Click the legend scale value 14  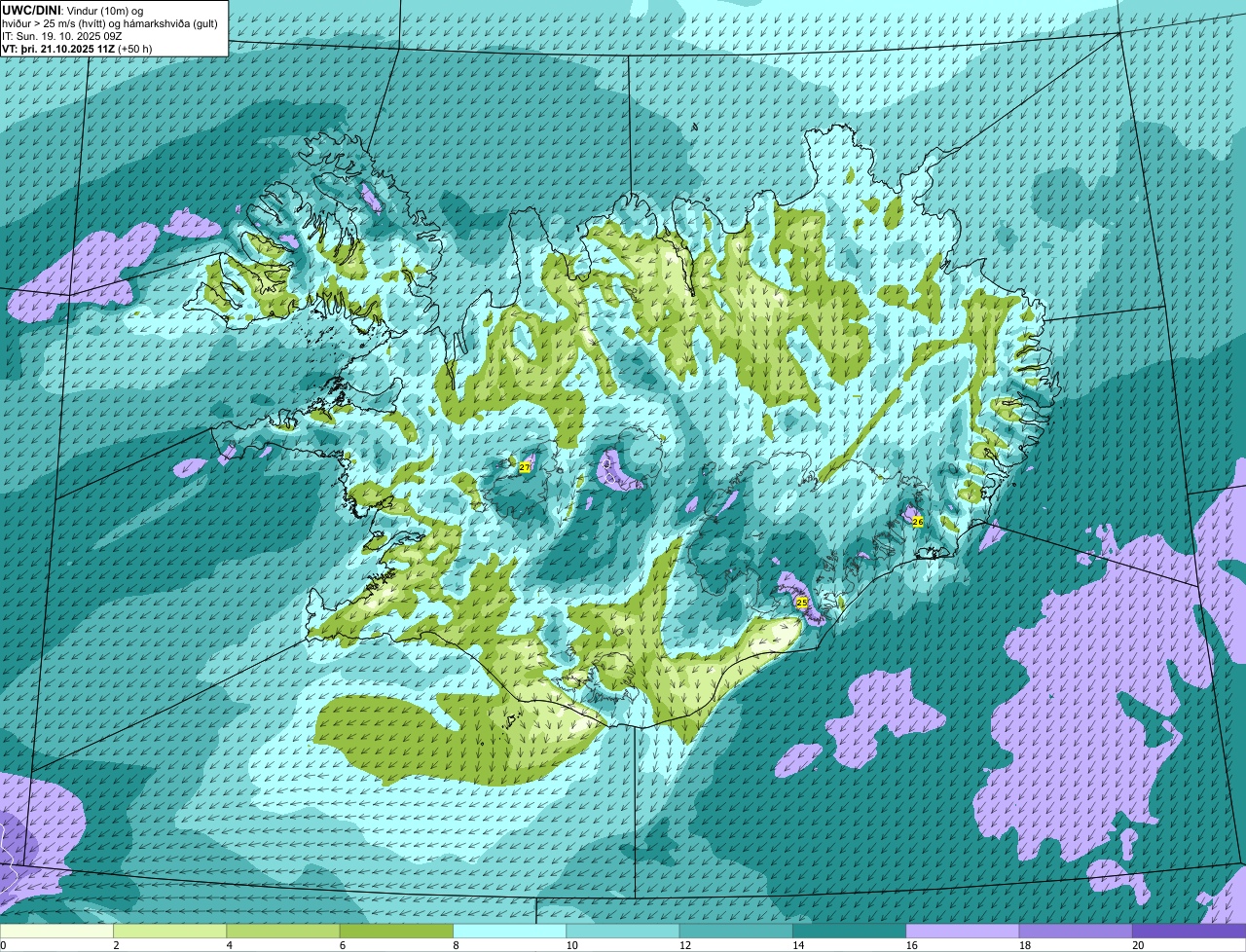click(x=798, y=945)
